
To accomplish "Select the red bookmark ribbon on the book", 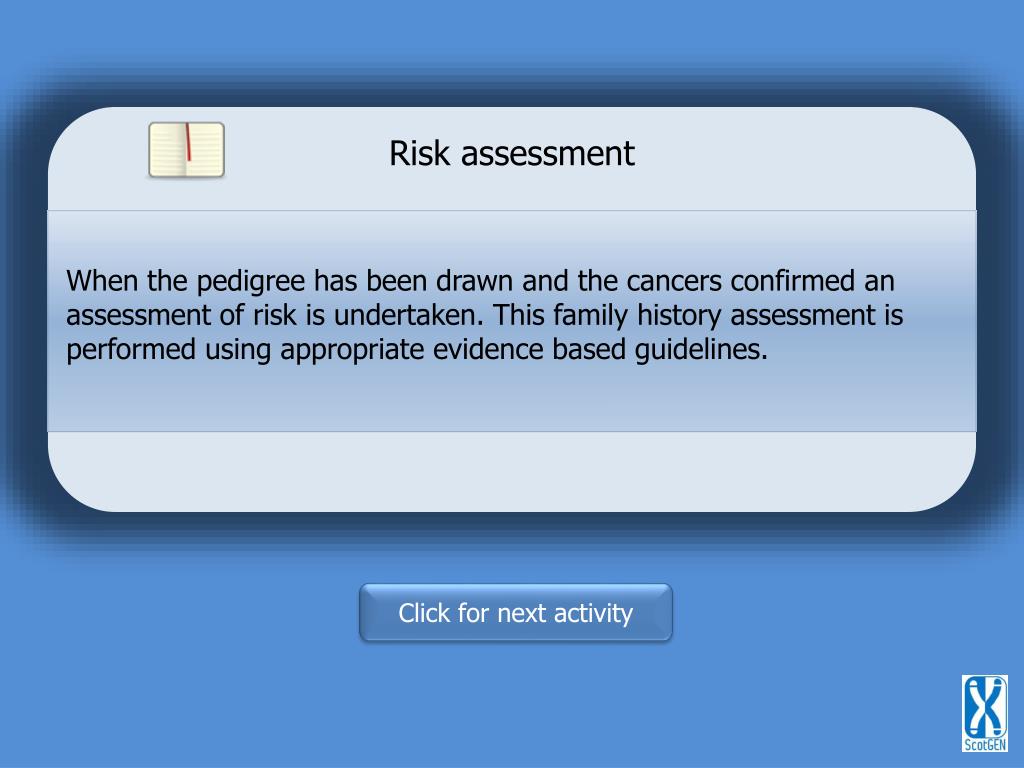I will coord(188,142).
